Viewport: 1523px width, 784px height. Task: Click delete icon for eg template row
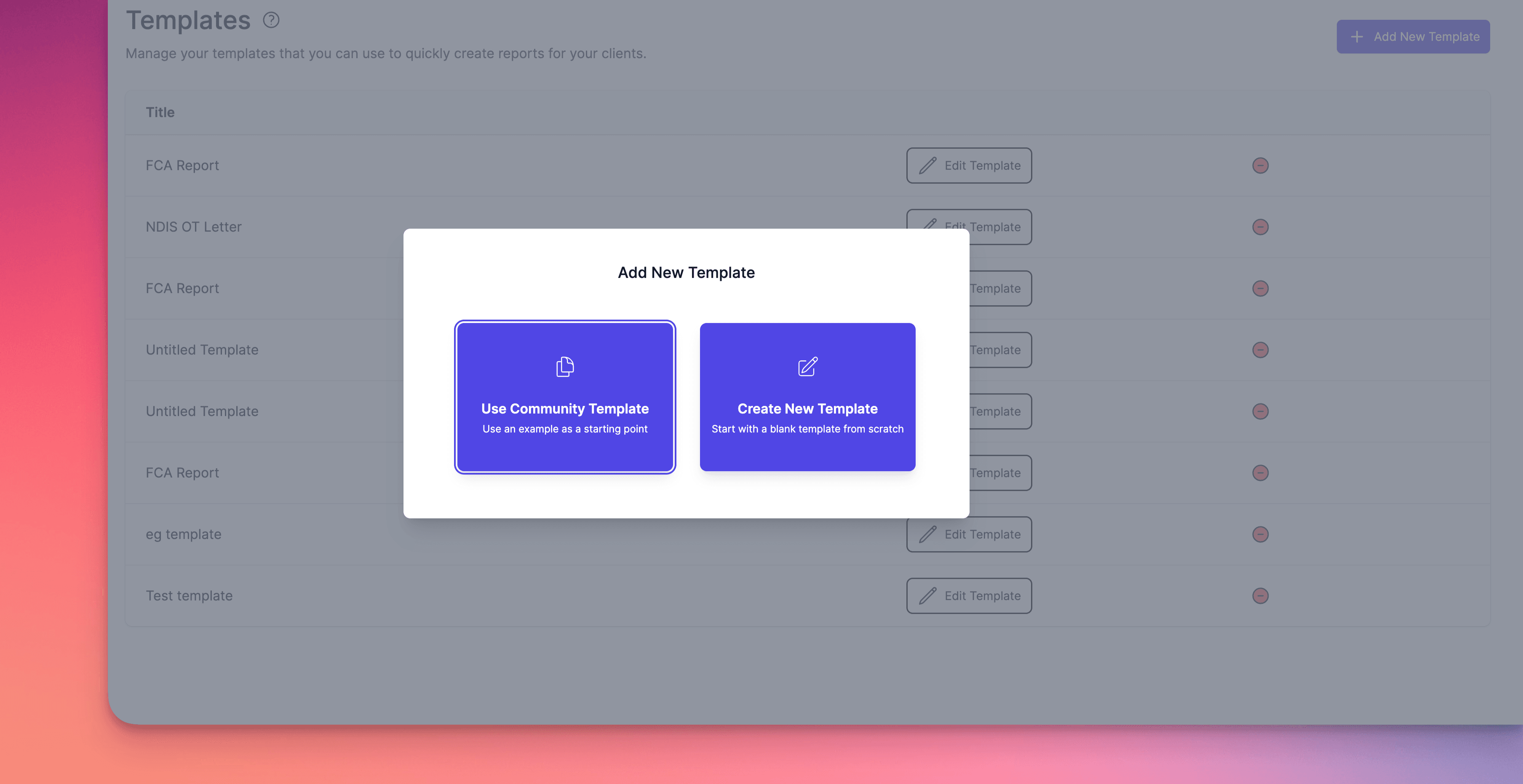click(x=1260, y=534)
